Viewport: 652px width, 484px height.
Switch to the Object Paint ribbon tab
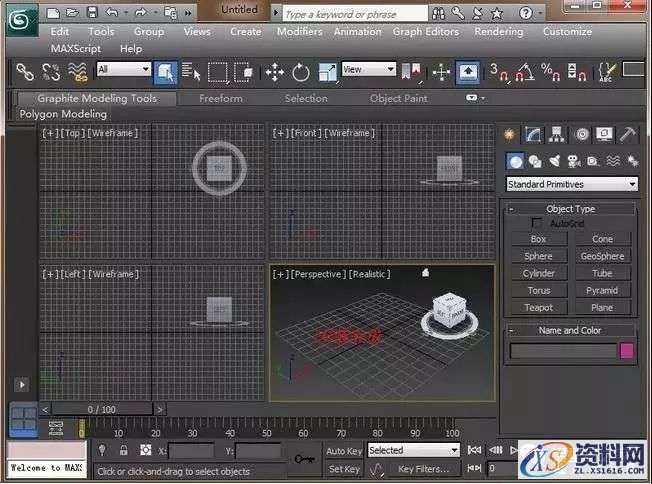398,99
